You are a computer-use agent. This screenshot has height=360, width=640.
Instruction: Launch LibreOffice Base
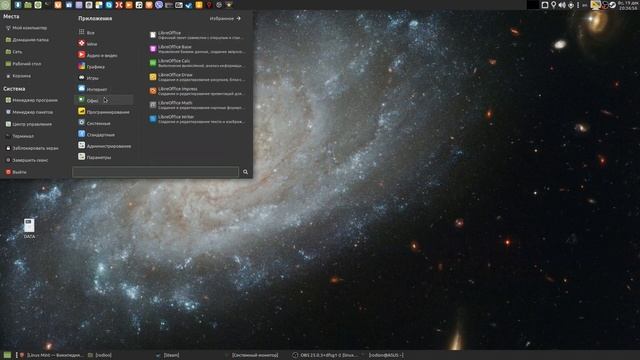tap(198, 49)
